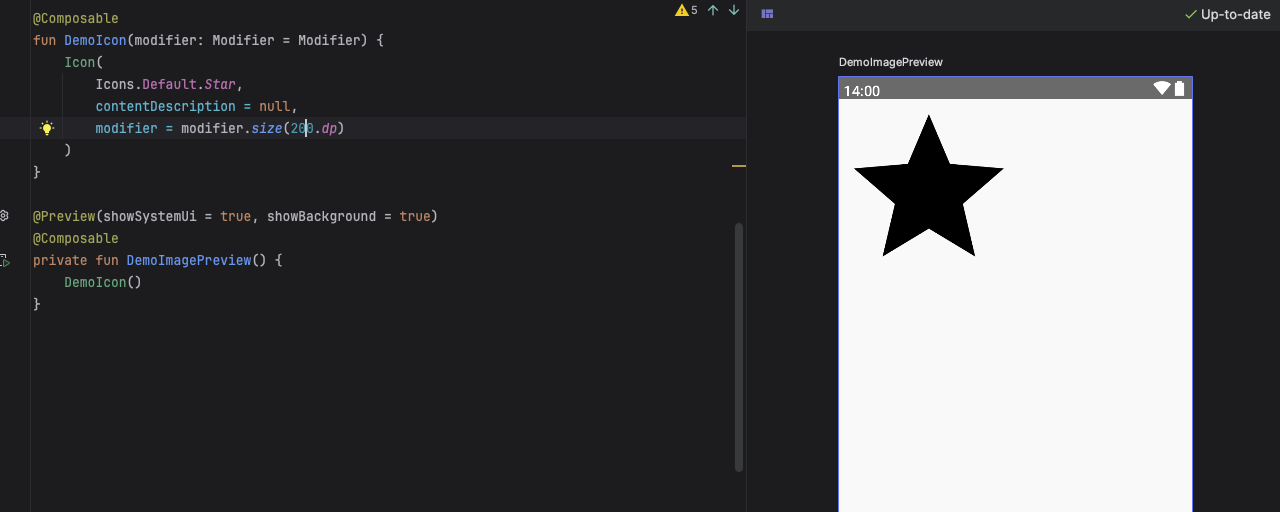Click the @Preview annotation in code
Viewport: 1280px width, 512px height.
click(x=64, y=216)
